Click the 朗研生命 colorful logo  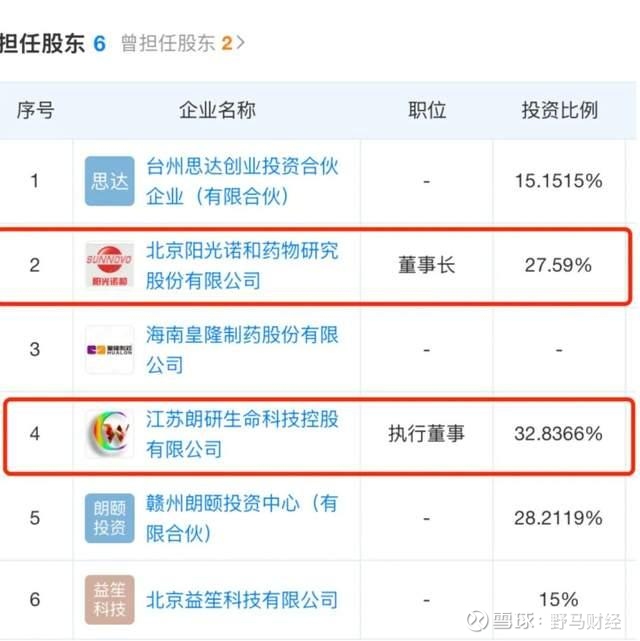(109, 434)
